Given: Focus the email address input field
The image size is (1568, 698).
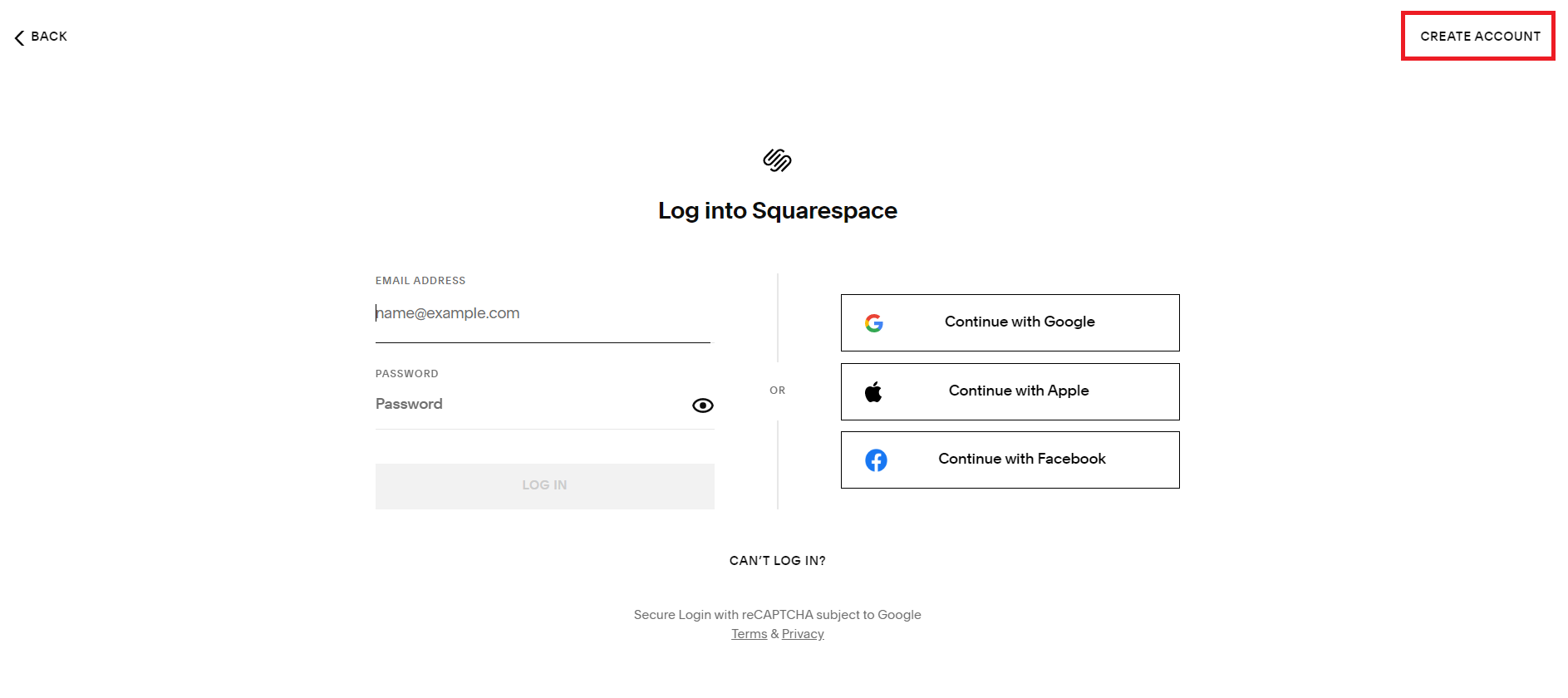Looking at the screenshot, I should coord(543,313).
